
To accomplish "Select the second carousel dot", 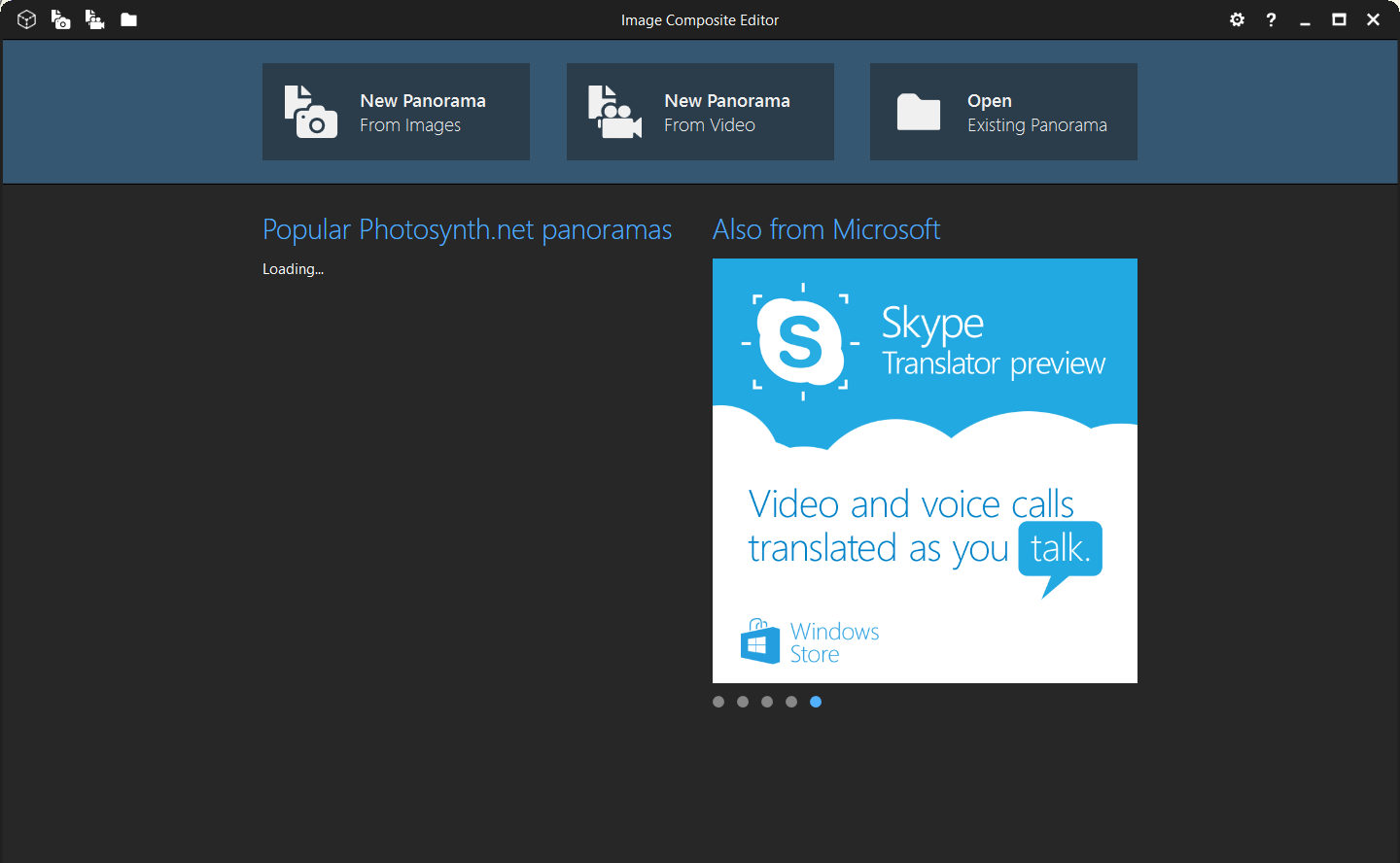I will pyautogui.click(x=743, y=702).
